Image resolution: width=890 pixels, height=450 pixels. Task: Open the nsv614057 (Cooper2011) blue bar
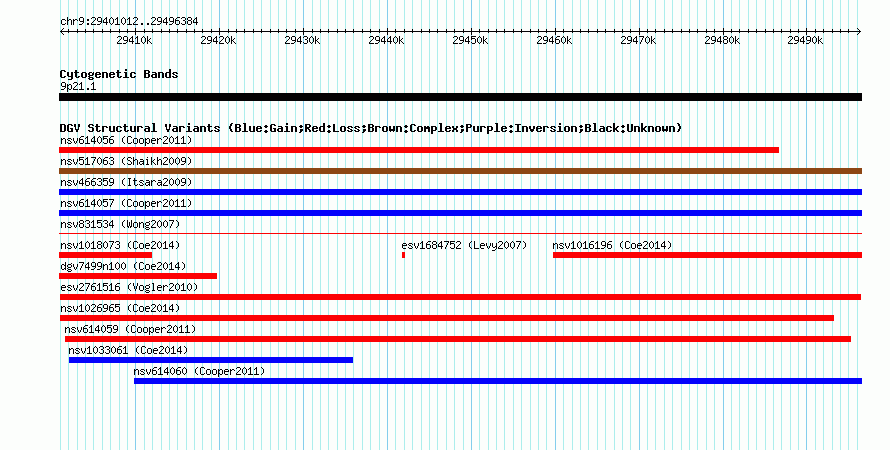[x=460, y=213]
